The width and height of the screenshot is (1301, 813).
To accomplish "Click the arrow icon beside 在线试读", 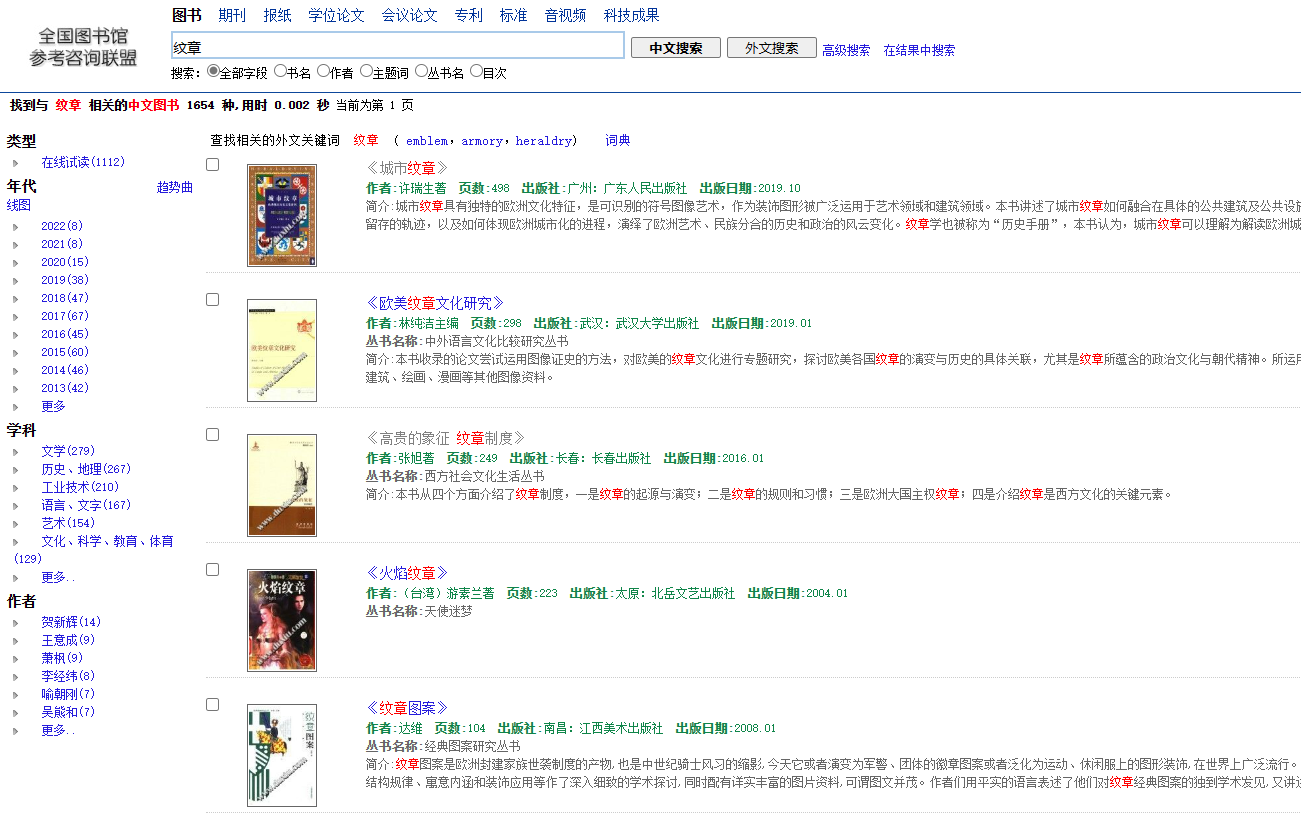I will coord(15,163).
